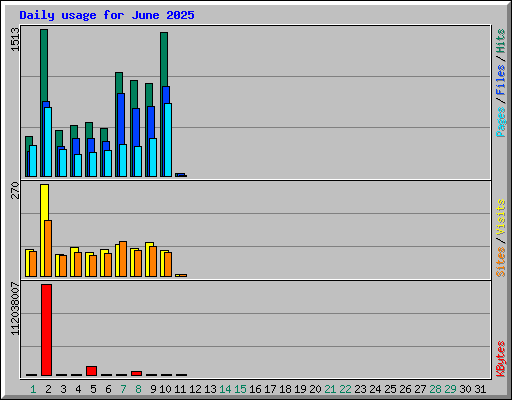The width and height of the screenshot is (512, 400).
Task: Click green day 29 on the x-axis
Action: point(450,389)
